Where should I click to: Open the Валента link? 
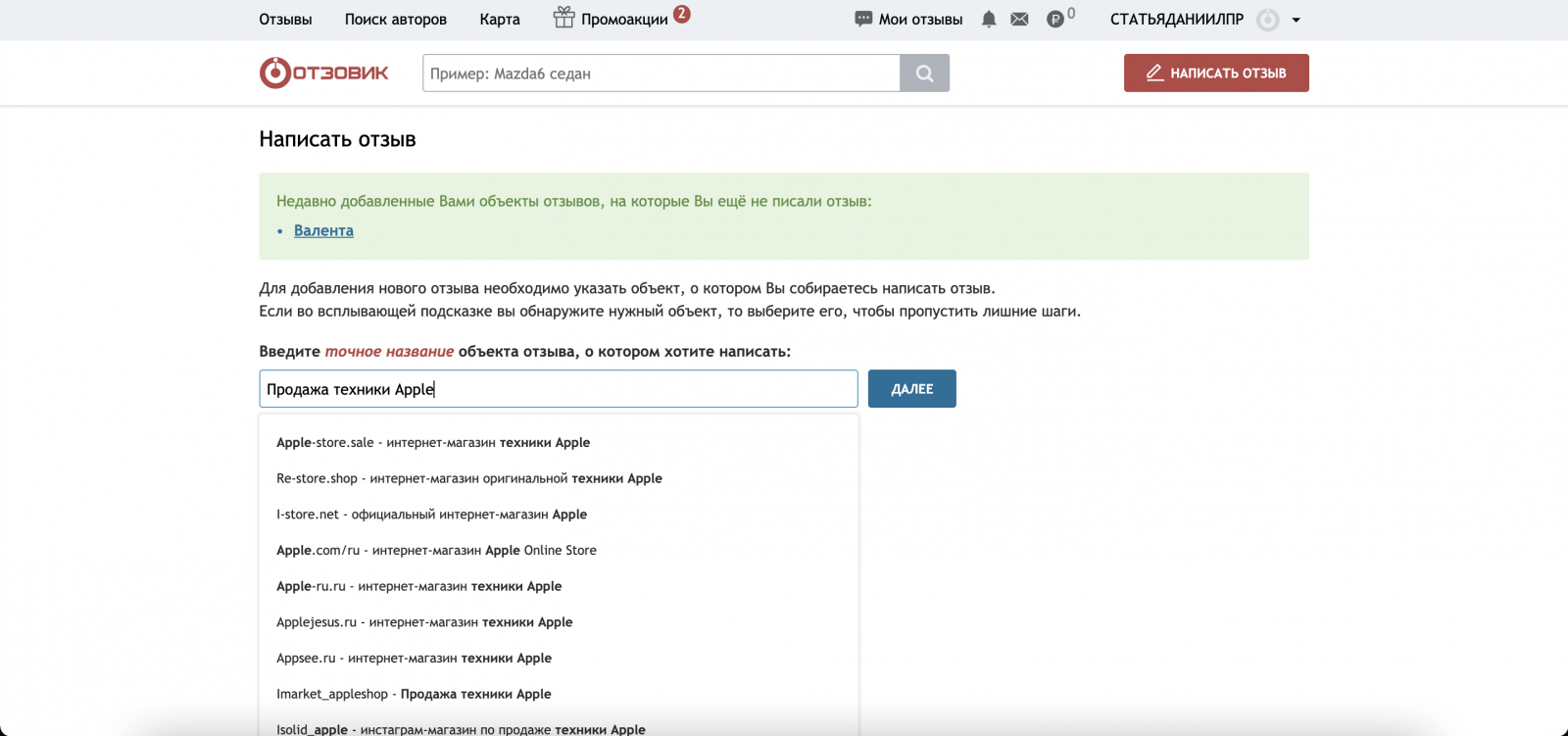[323, 230]
